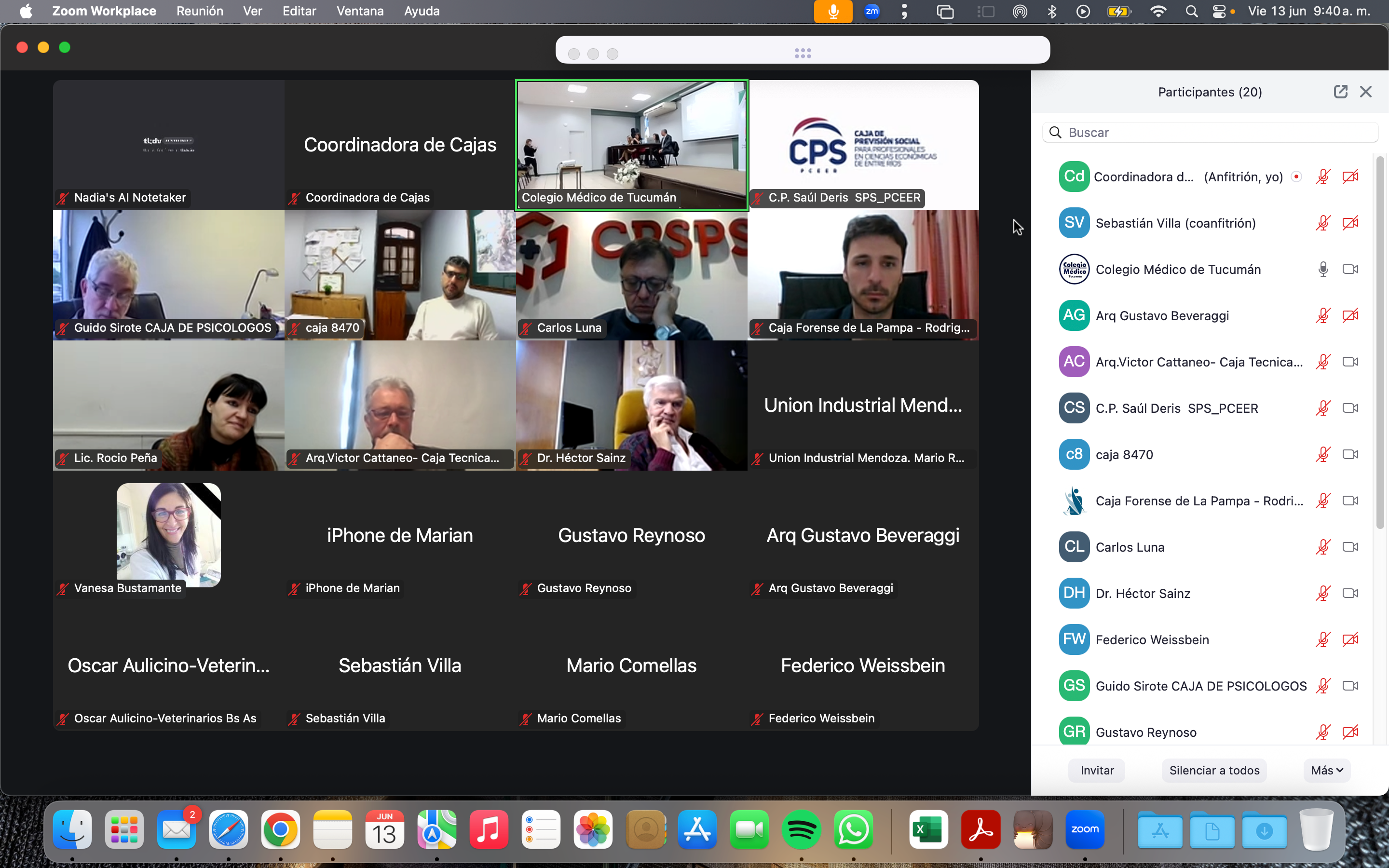Click mic icon for Dr. Héctor Sainz

tap(1323, 593)
